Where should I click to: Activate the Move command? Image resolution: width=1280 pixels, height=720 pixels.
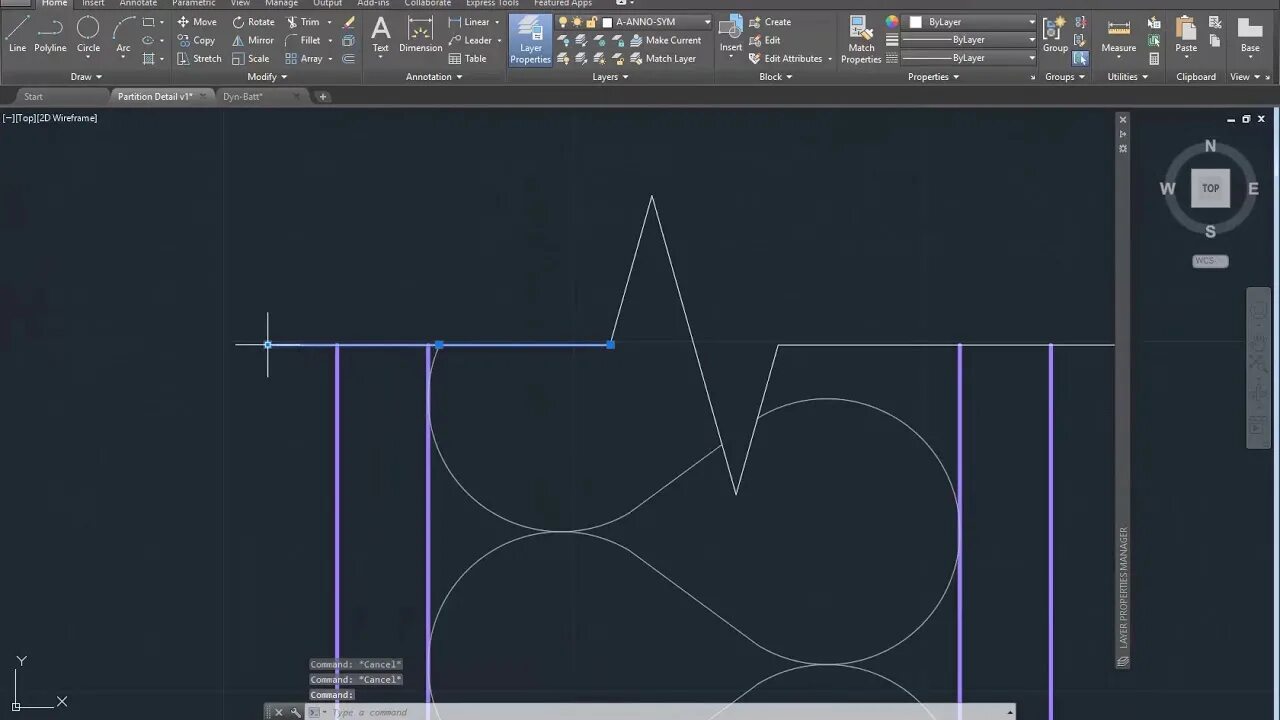tap(197, 22)
